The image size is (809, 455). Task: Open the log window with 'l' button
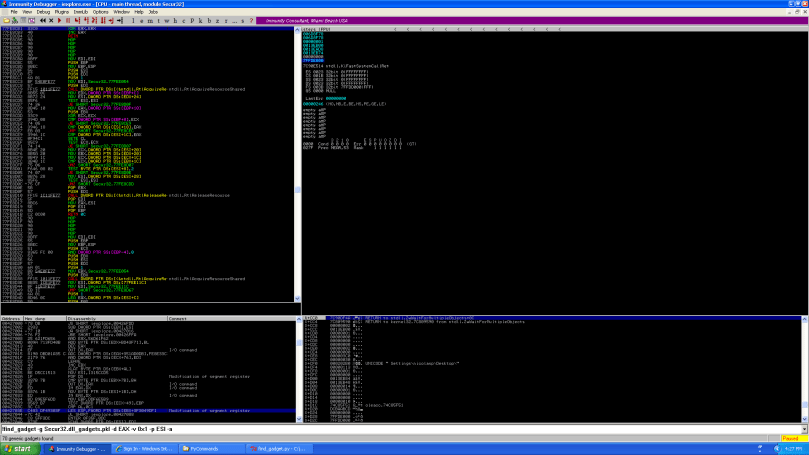coord(133,20)
